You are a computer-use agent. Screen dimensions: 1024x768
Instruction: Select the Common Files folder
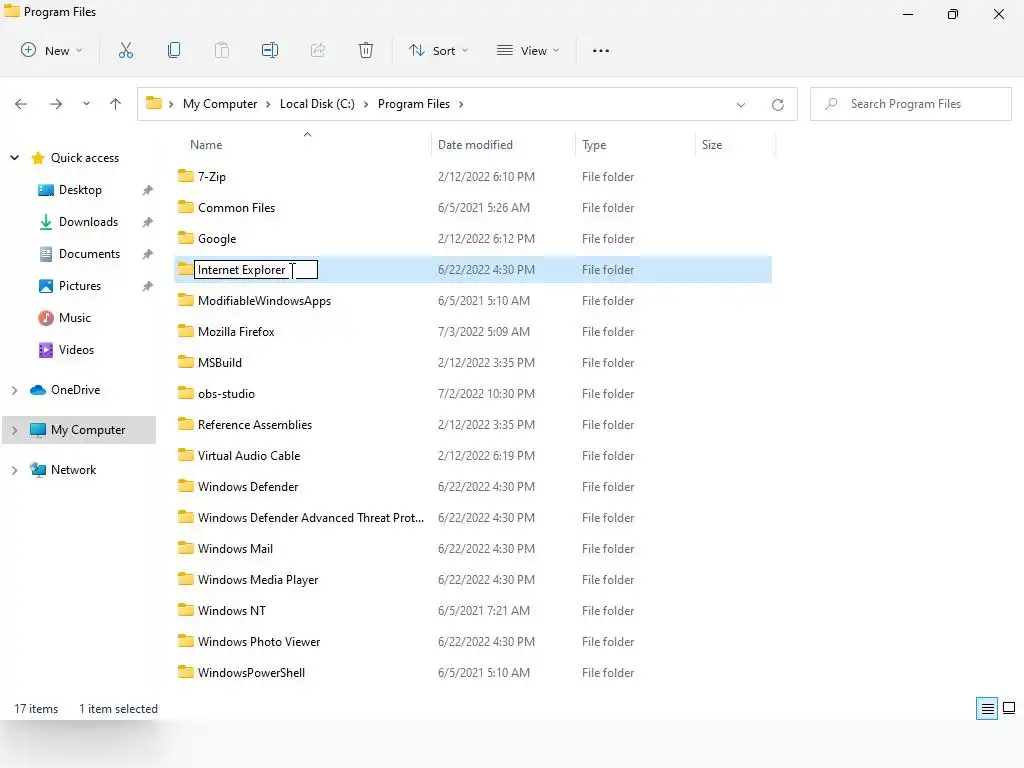pyautogui.click(x=236, y=208)
